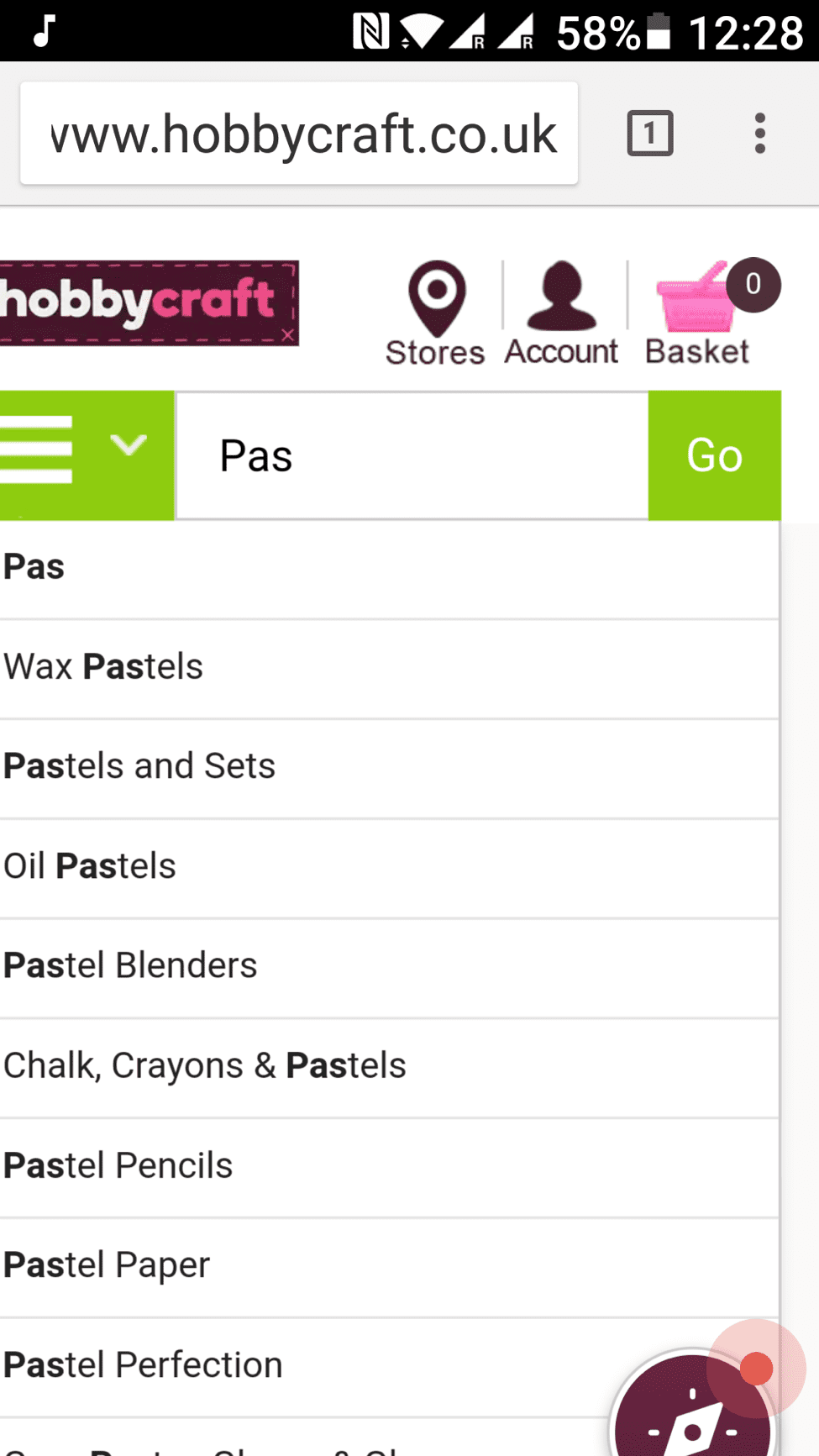
Task: Tap the floating compass button
Action: tap(691, 1411)
